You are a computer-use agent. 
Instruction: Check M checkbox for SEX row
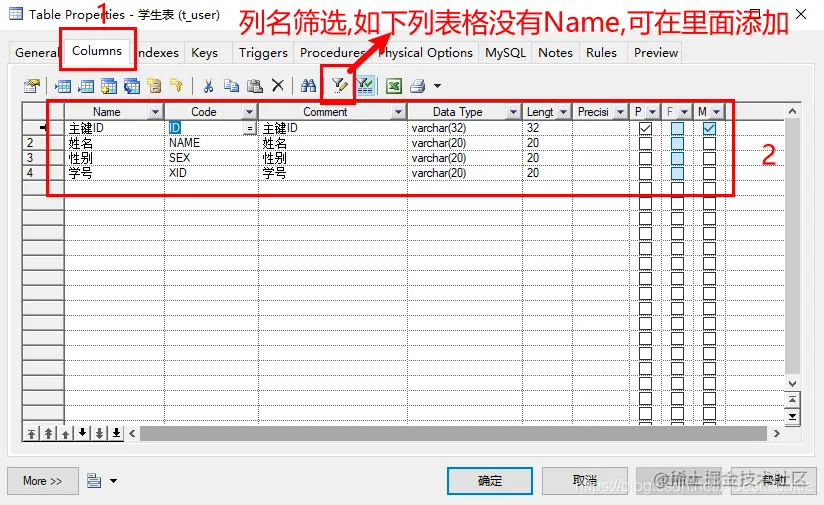pyautogui.click(x=709, y=158)
